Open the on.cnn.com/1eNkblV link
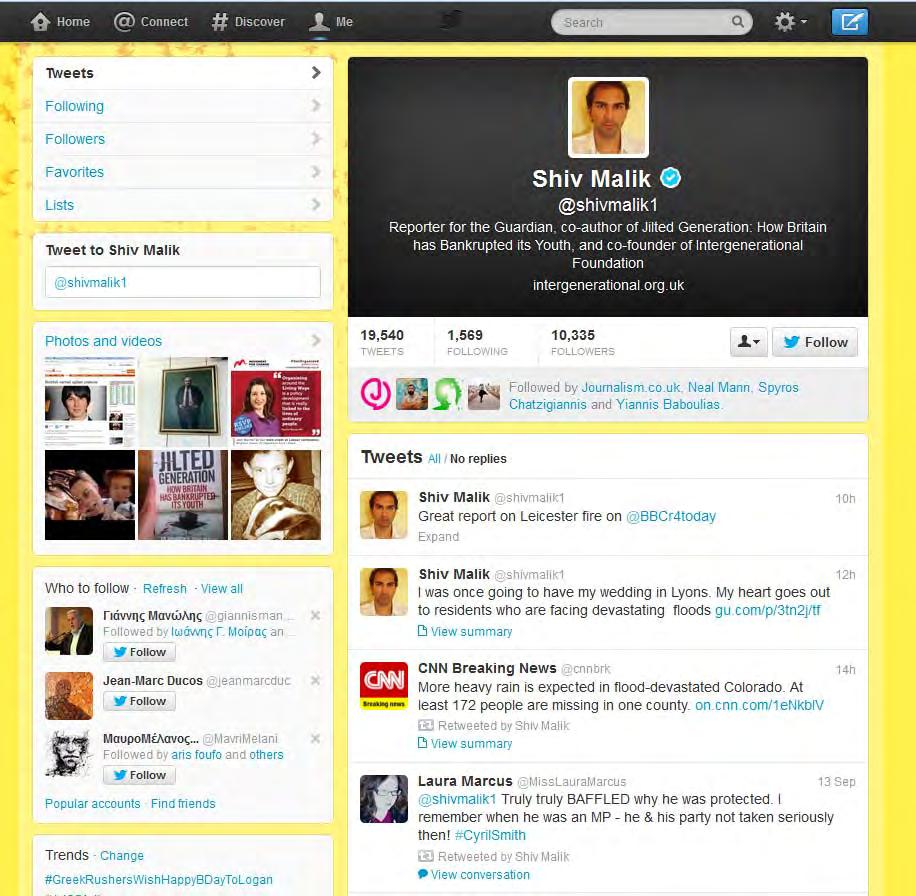The image size is (916, 896). click(x=759, y=705)
